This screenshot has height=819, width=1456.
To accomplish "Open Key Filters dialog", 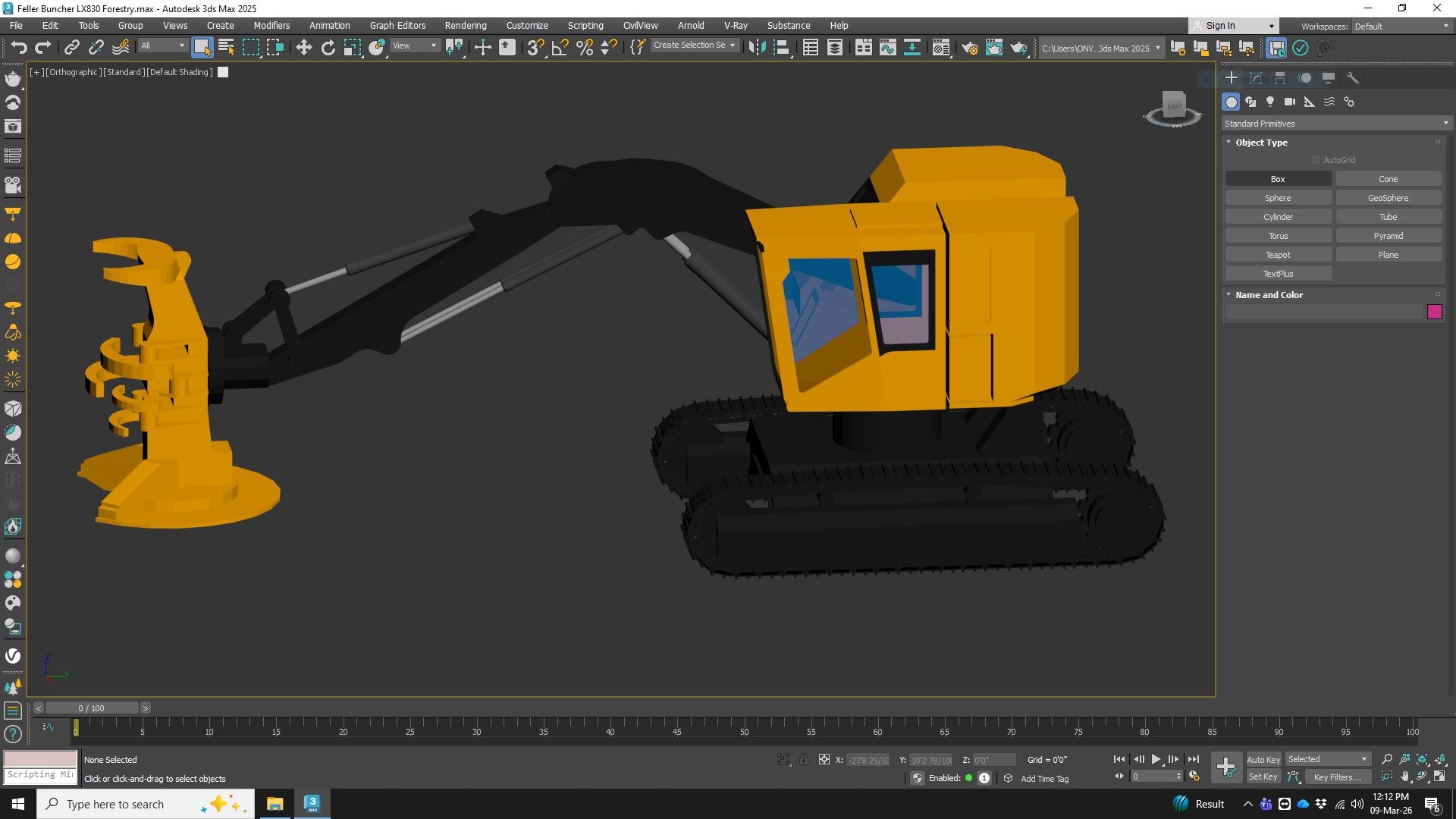I will tap(1337, 777).
